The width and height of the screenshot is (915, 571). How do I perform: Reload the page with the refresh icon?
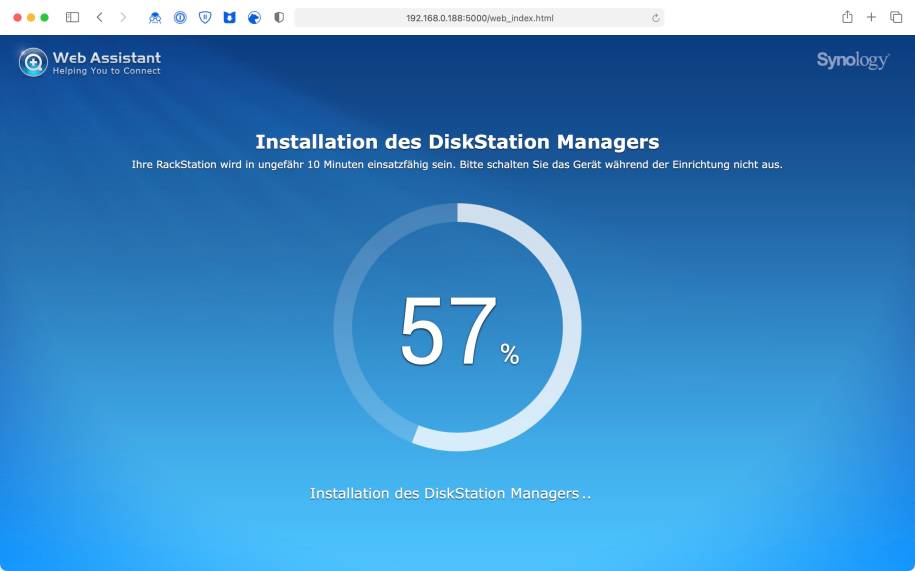pos(655,18)
